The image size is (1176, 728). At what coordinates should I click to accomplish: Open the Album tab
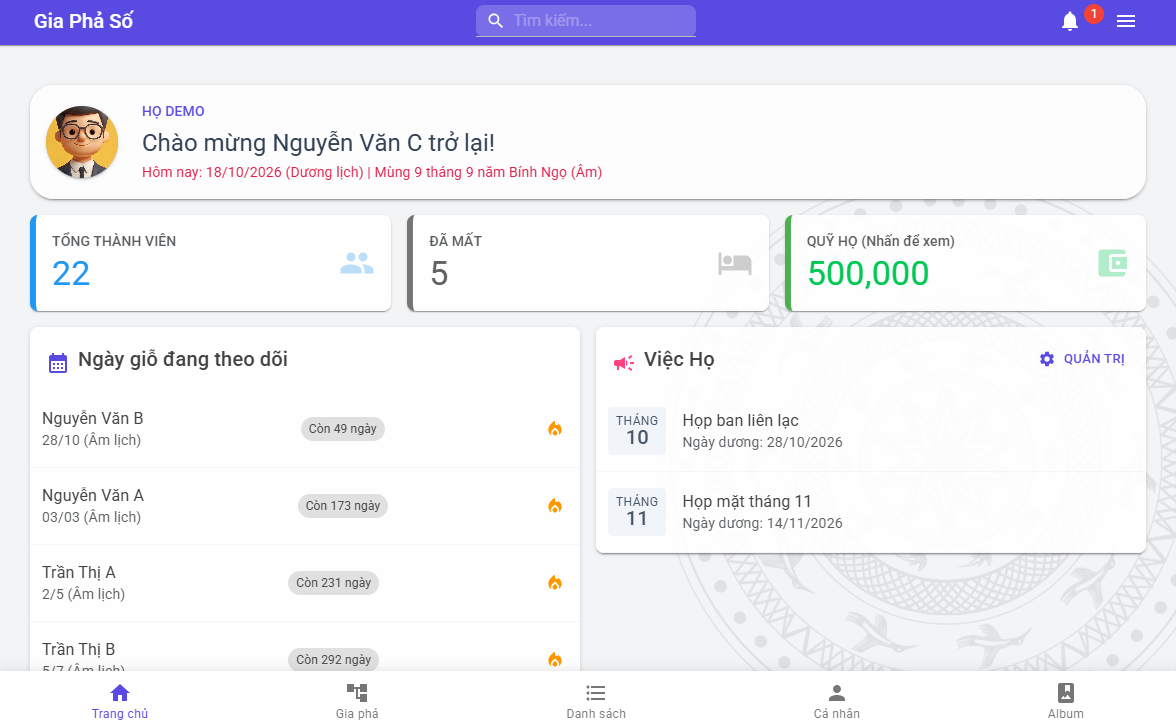click(1066, 700)
